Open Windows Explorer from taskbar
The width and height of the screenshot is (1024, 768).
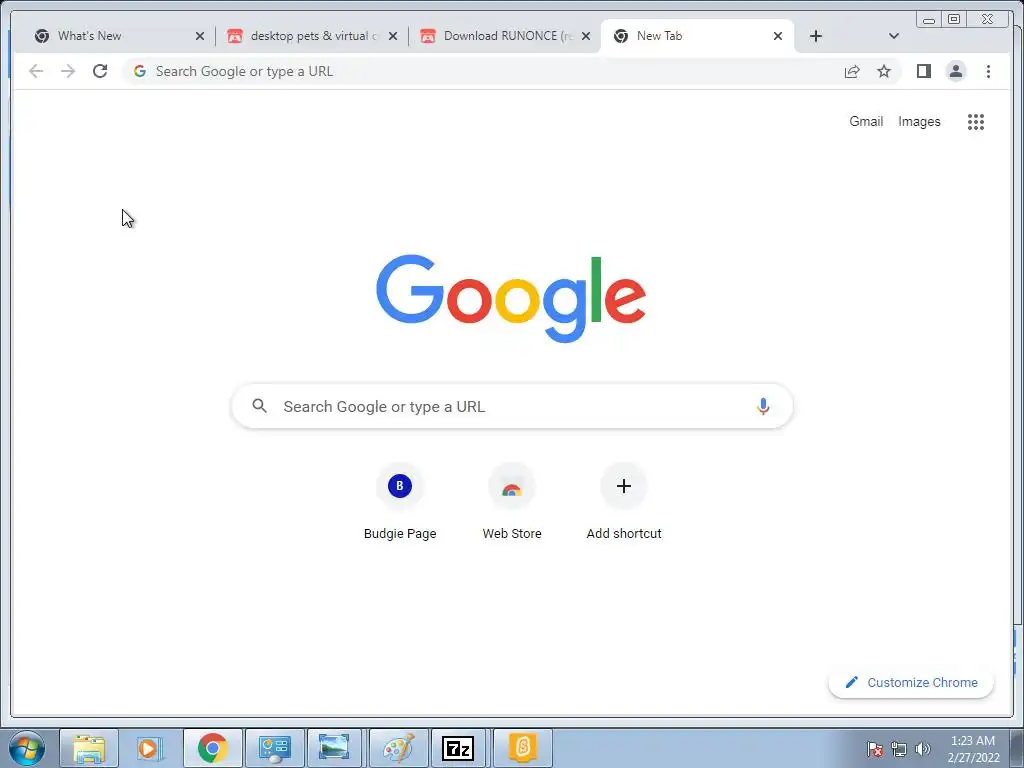coord(89,748)
